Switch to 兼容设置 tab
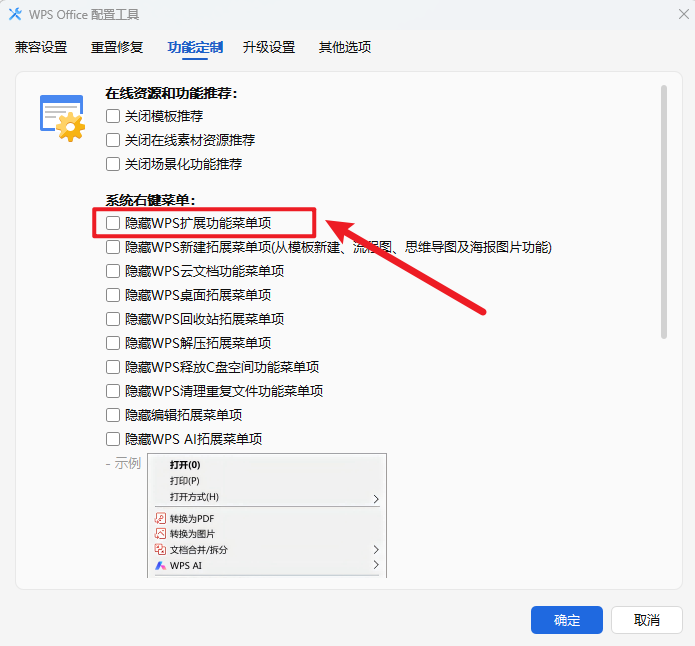The image size is (695, 646). (x=41, y=47)
